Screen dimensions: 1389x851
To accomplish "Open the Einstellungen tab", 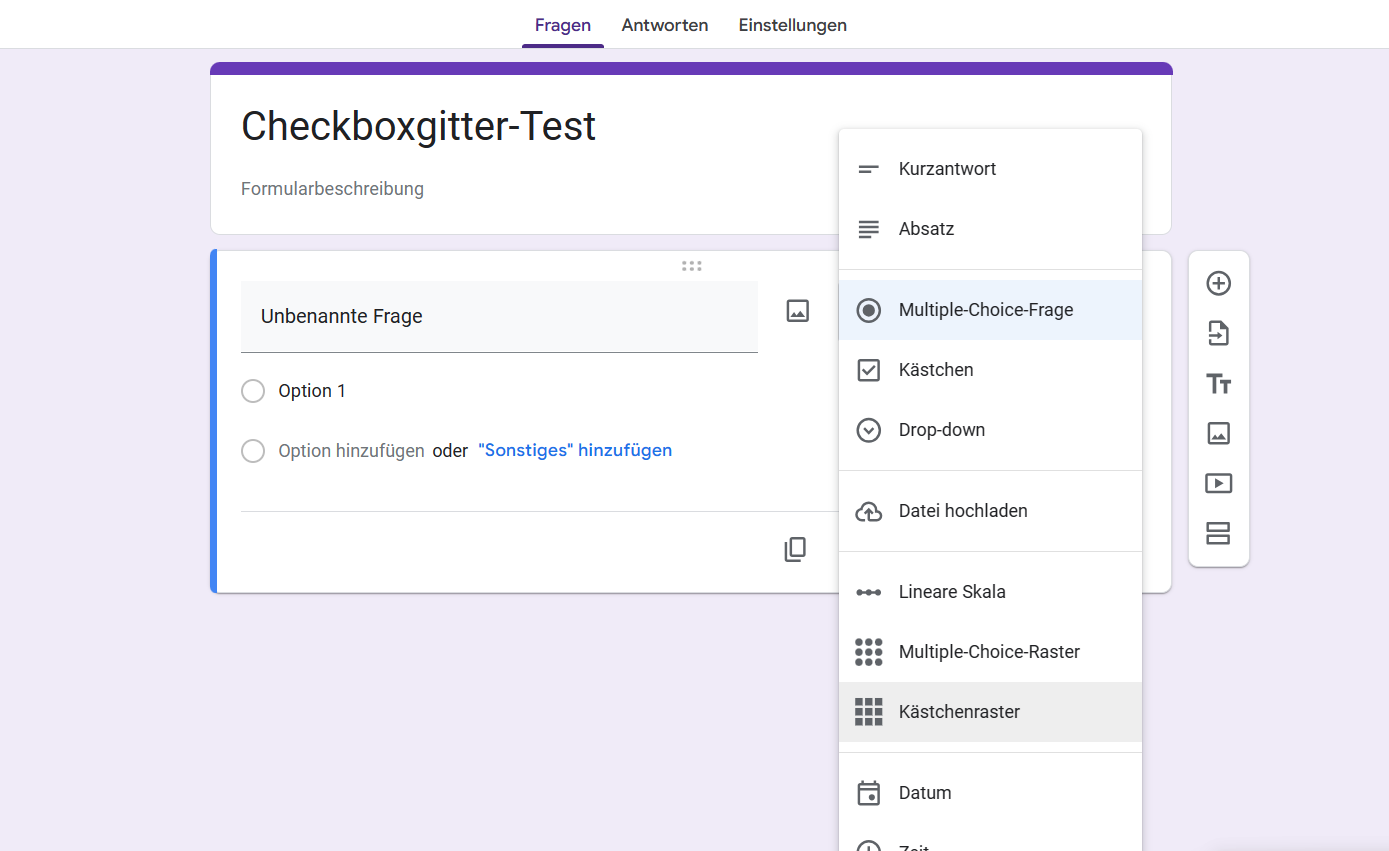I will pyautogui.click(x=792, y=25).
